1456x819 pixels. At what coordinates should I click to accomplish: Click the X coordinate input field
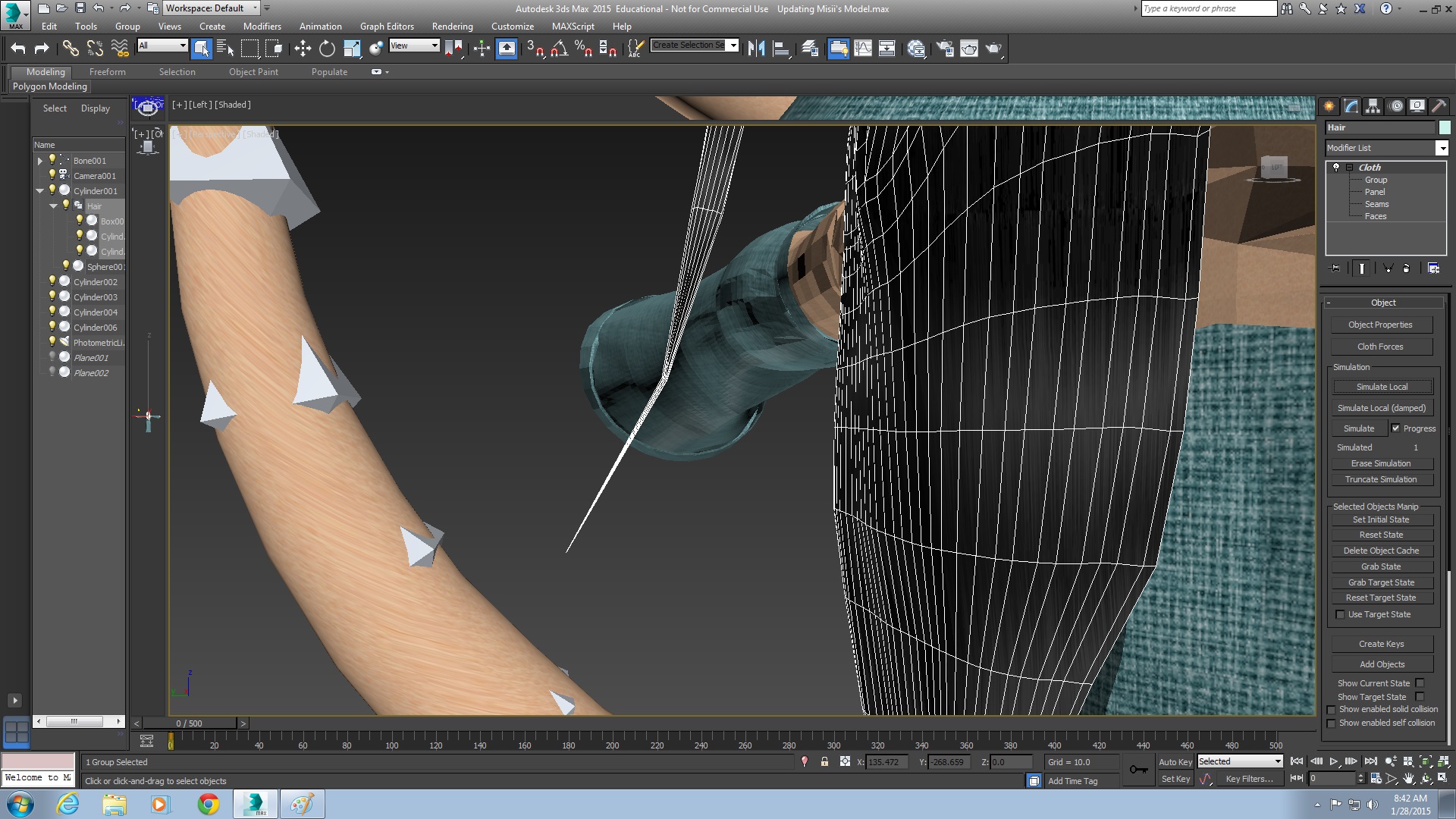(886, 762)
